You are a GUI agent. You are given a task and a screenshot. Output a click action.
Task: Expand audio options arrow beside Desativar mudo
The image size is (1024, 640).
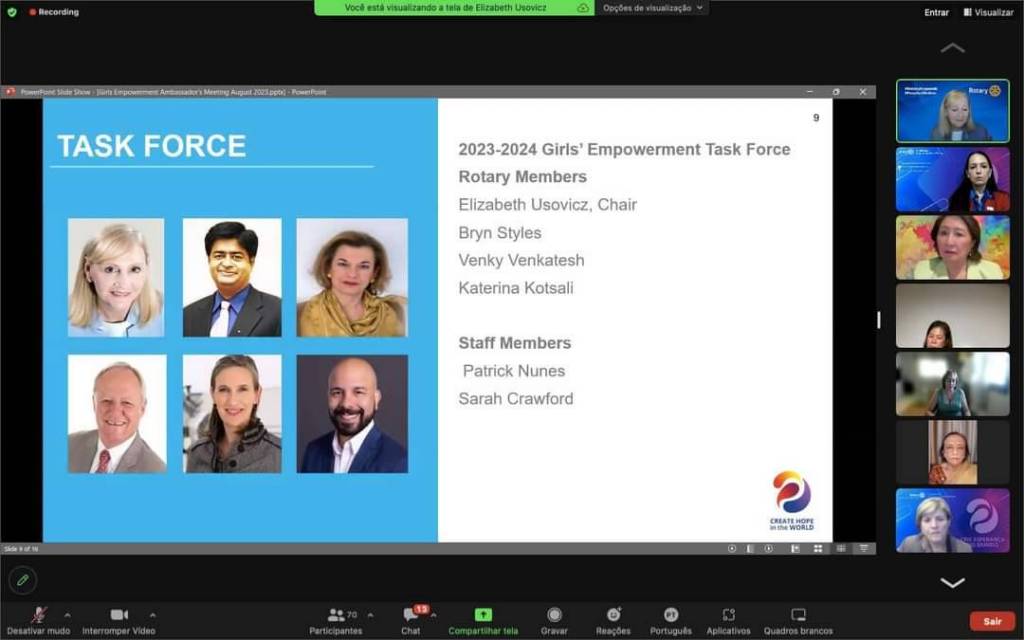[x=67, y=615]
